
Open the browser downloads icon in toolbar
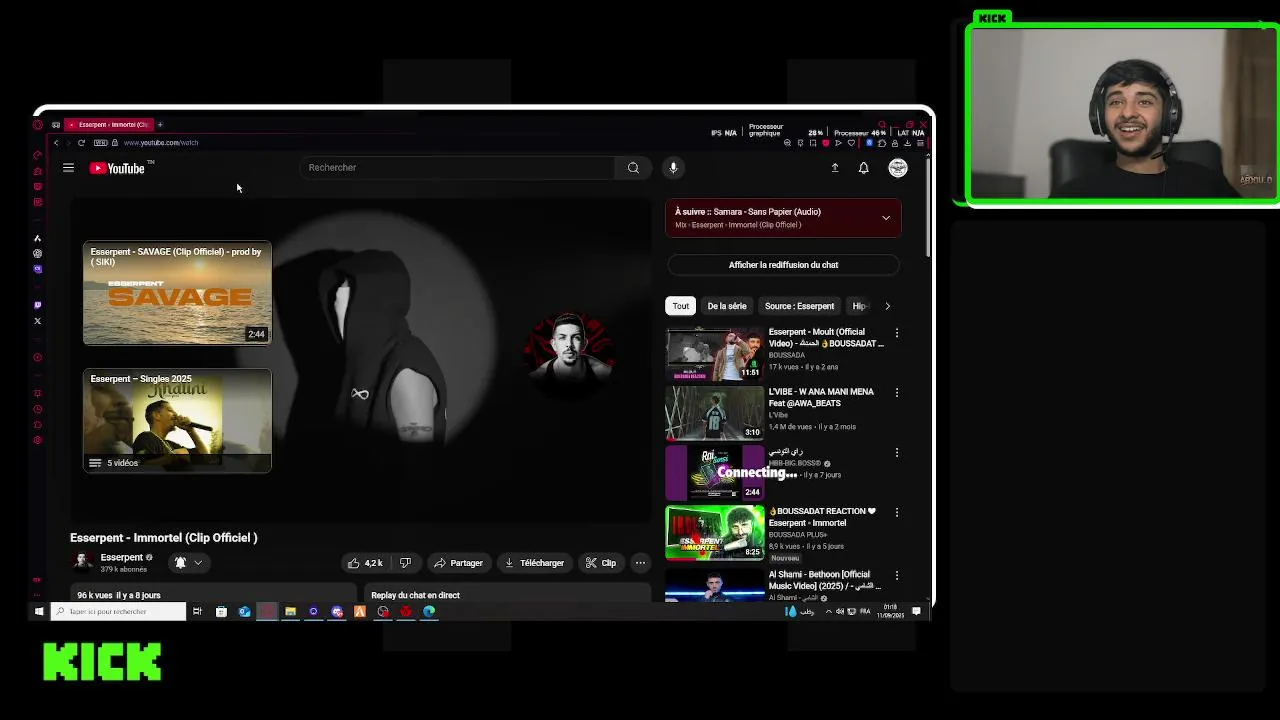(907, 143)
